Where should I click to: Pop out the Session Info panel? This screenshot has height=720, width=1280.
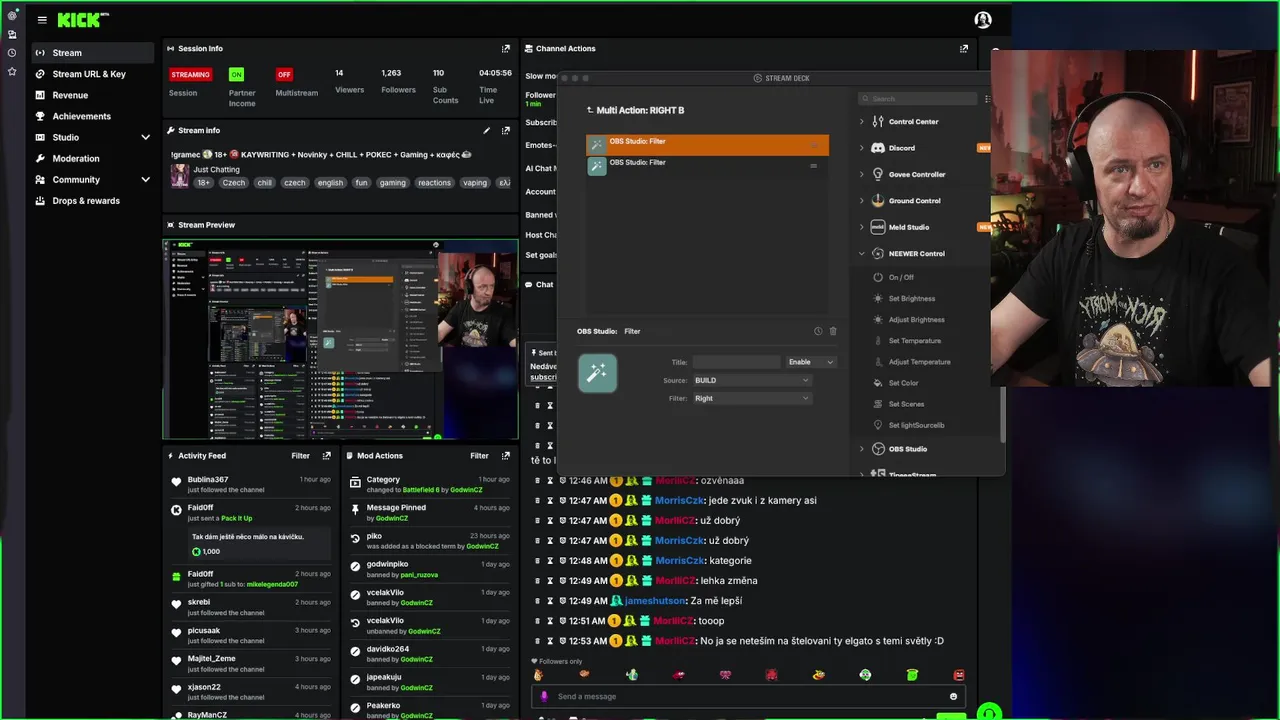pos(506,48)
